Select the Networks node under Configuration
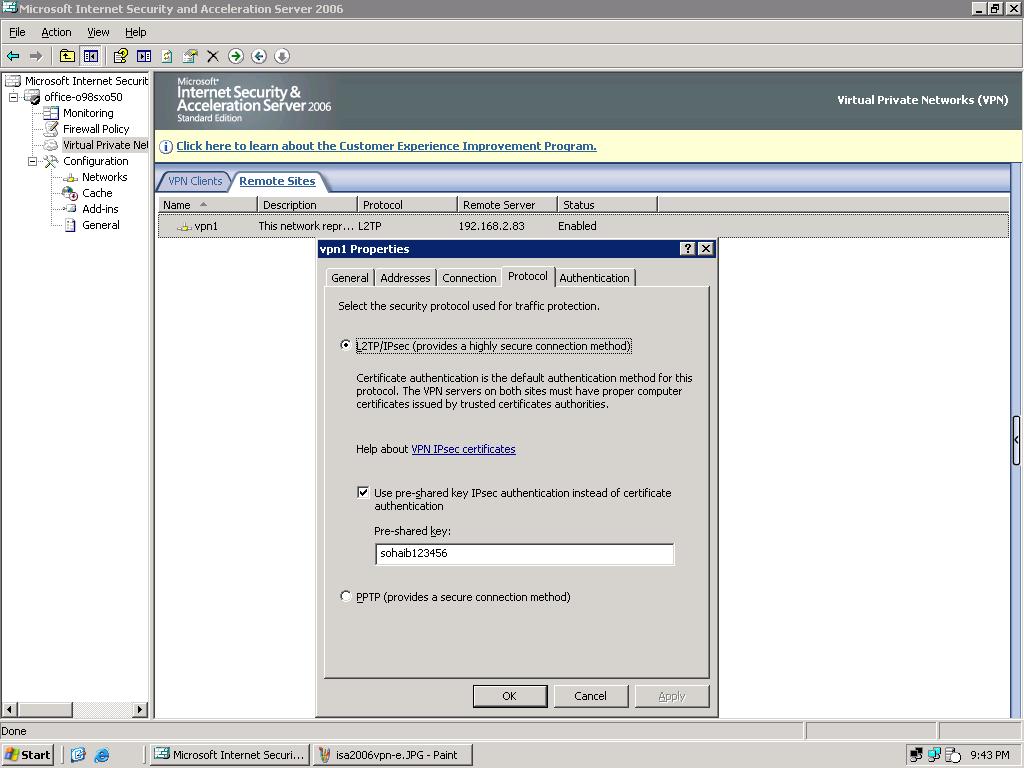 point(104,177)
